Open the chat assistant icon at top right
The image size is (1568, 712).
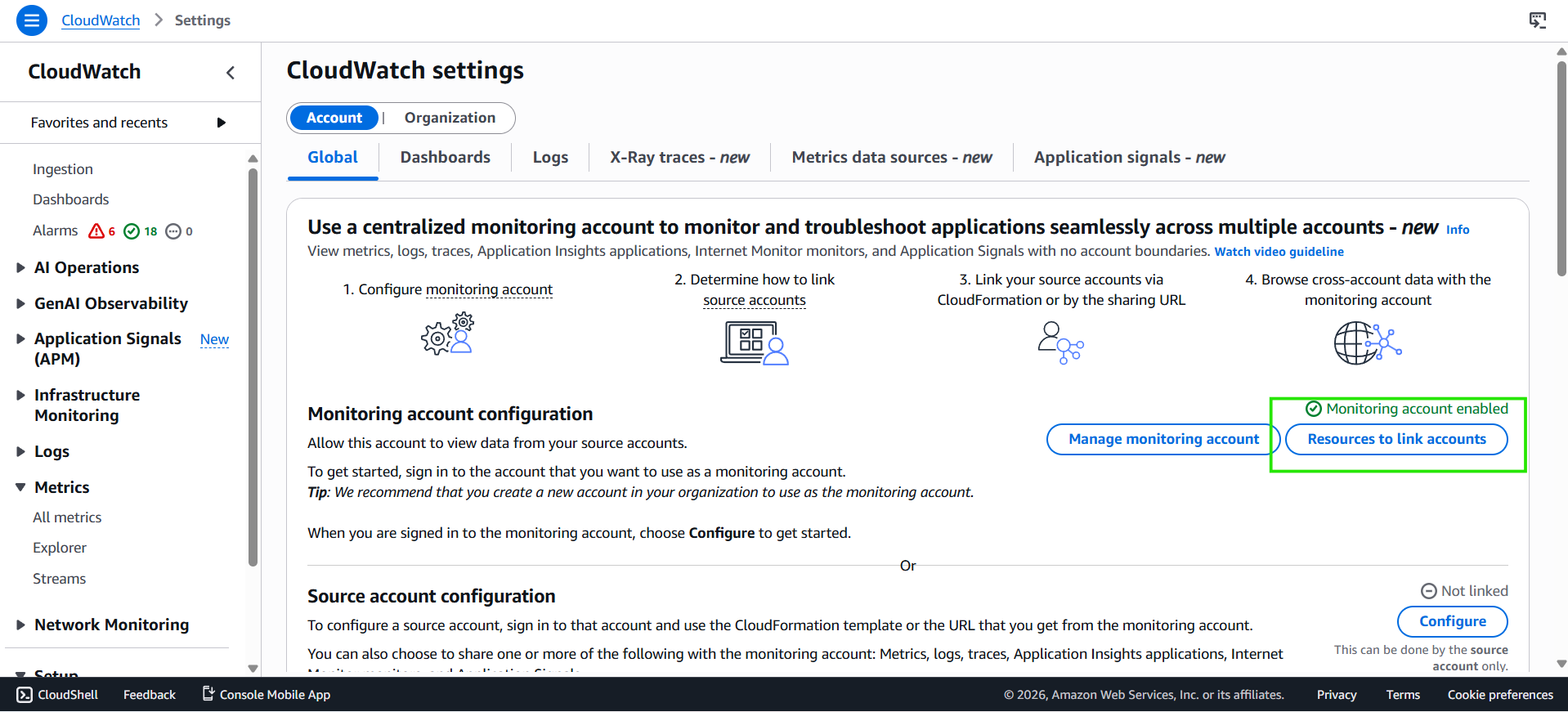[1538, 20]
